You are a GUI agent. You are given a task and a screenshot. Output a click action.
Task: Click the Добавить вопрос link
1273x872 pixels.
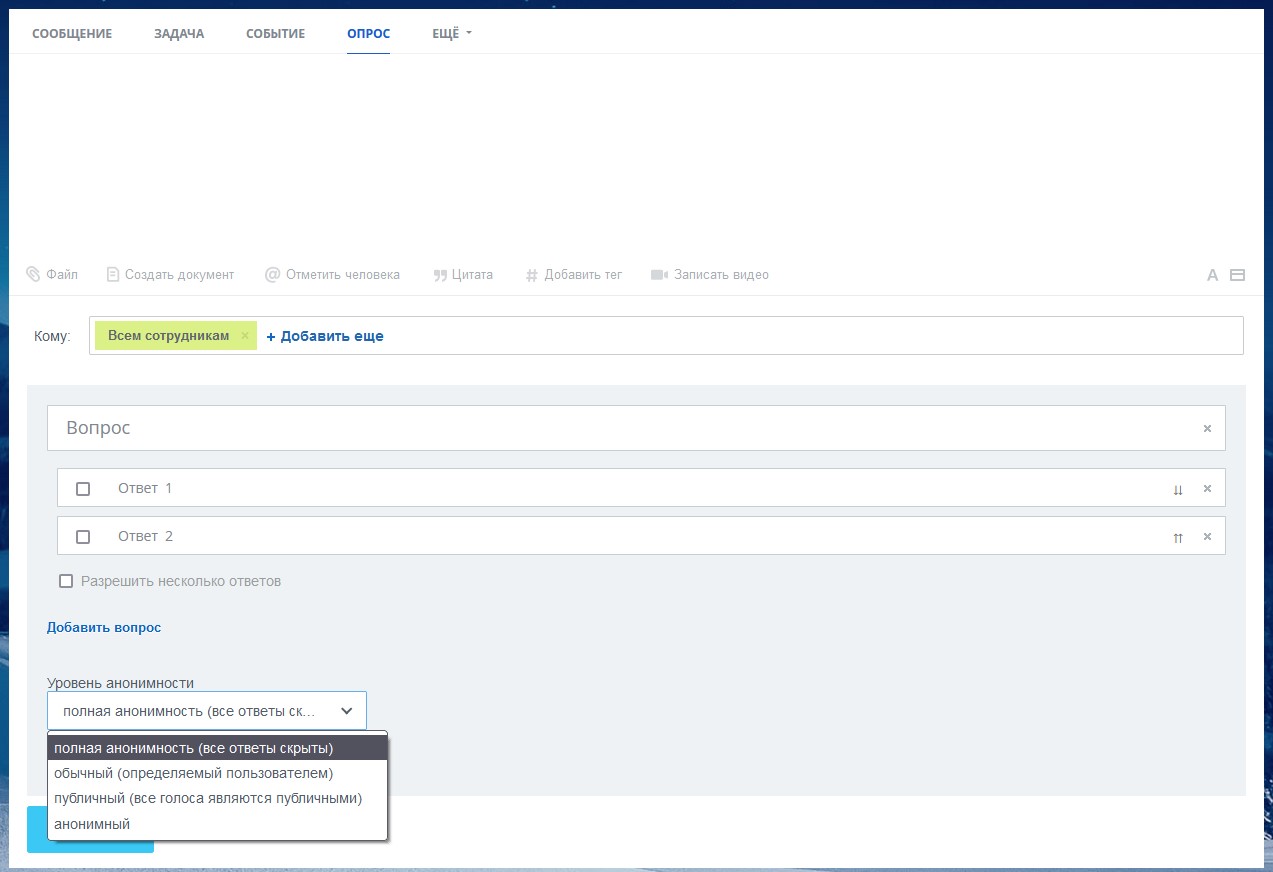(x=104, y=628)
